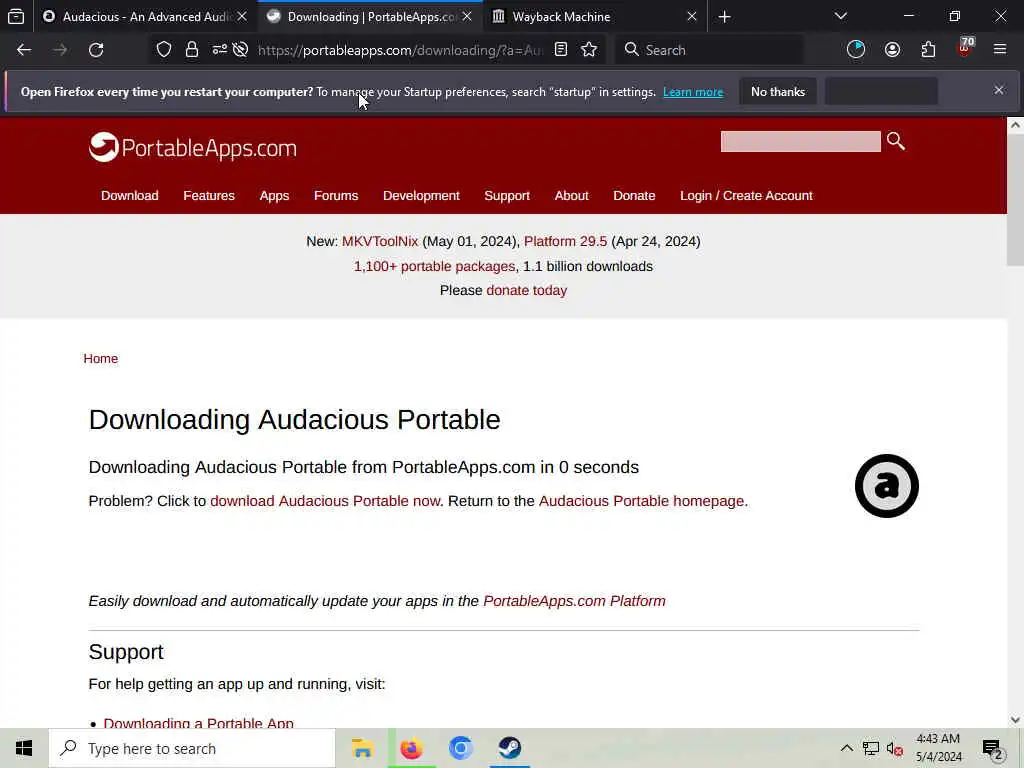
Task: Open File Explorer from taskbar
Action: 362,748
